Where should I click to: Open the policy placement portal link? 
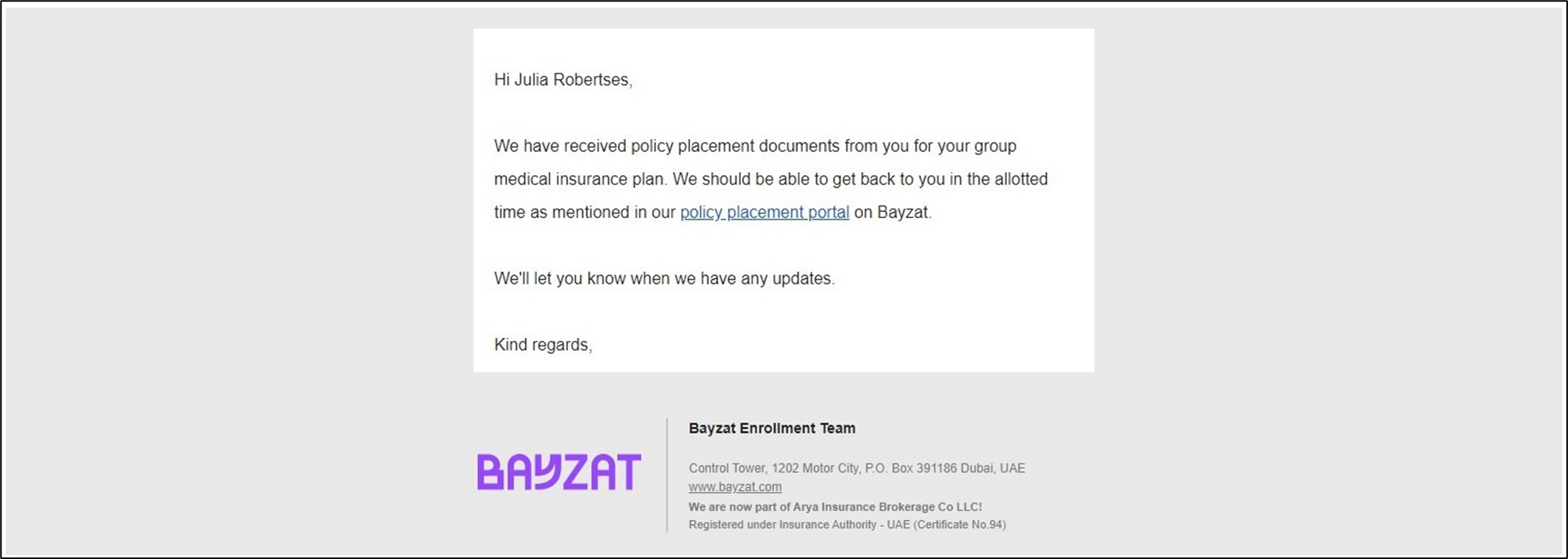(x=764, y=213)
